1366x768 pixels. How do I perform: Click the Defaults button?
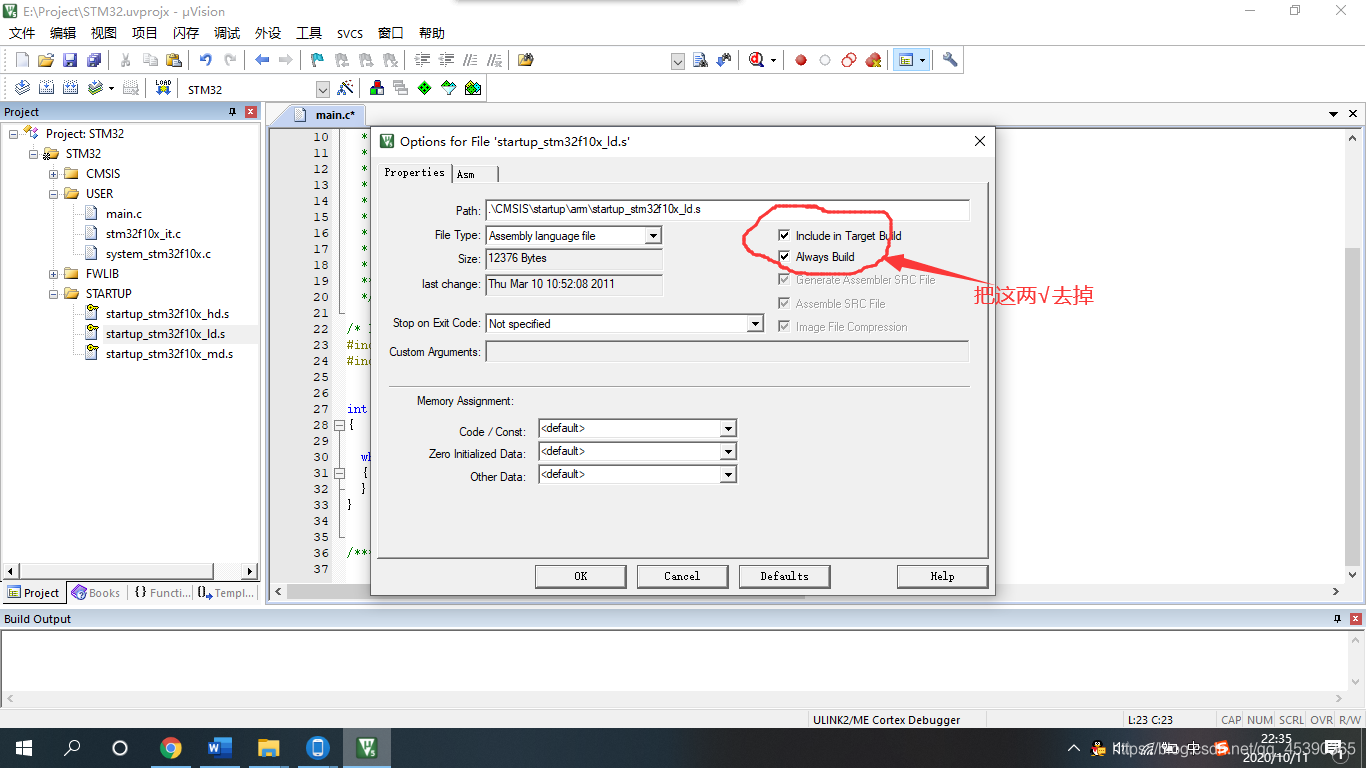pyautogui.click(x=784, y=576)
